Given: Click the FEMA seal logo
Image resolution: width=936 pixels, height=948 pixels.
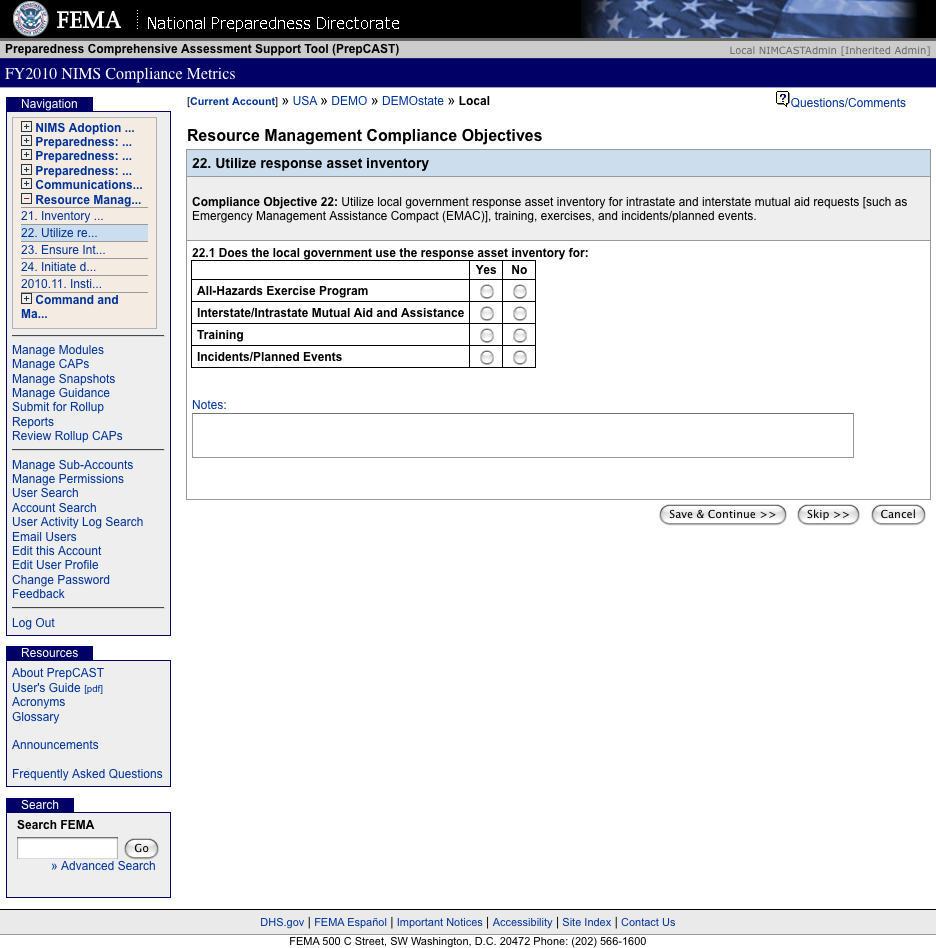Looking at the screenshot, I should [x=30, y=19].
